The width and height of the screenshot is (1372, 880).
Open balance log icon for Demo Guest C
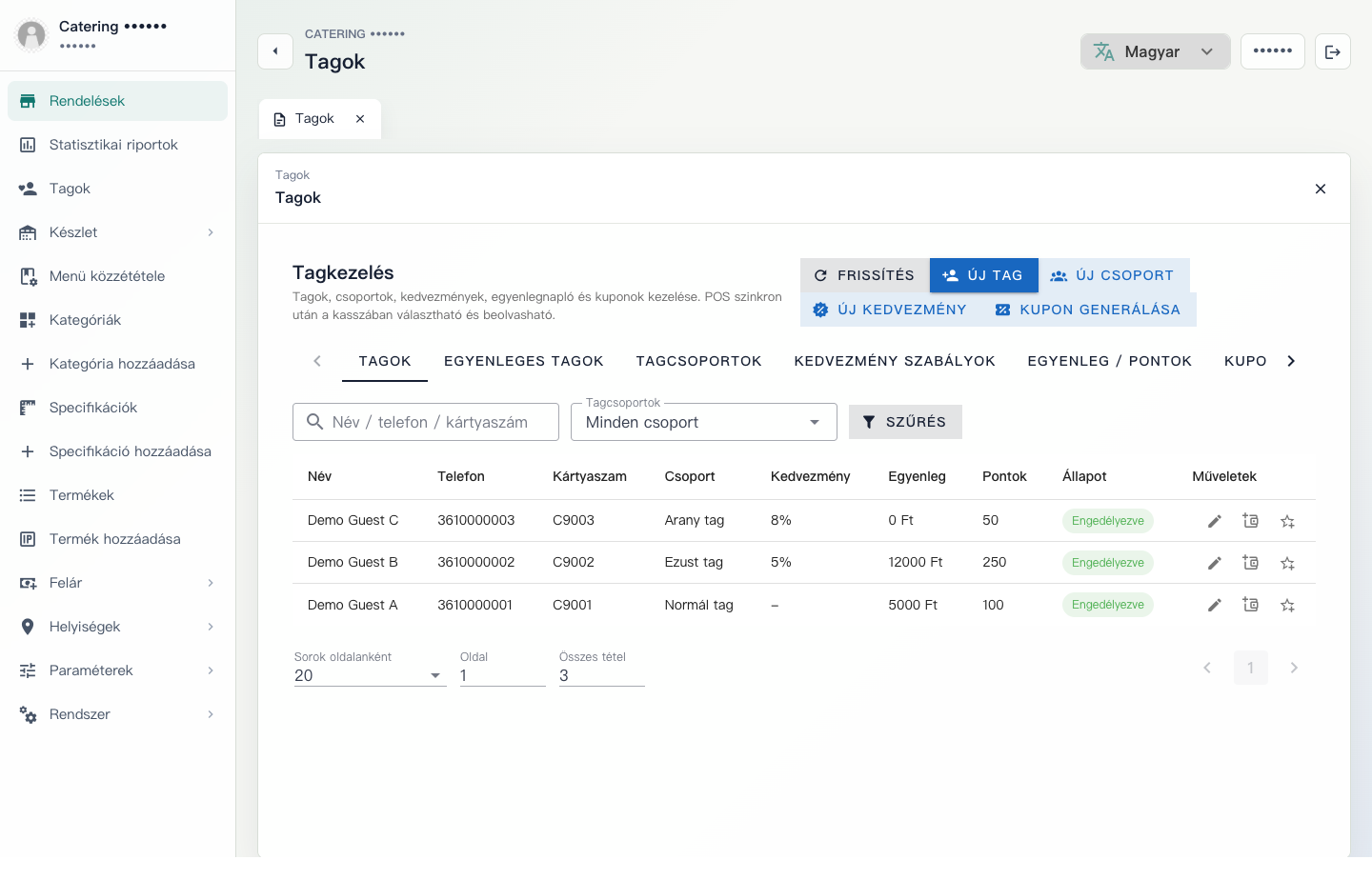(x=1251, y=521)
